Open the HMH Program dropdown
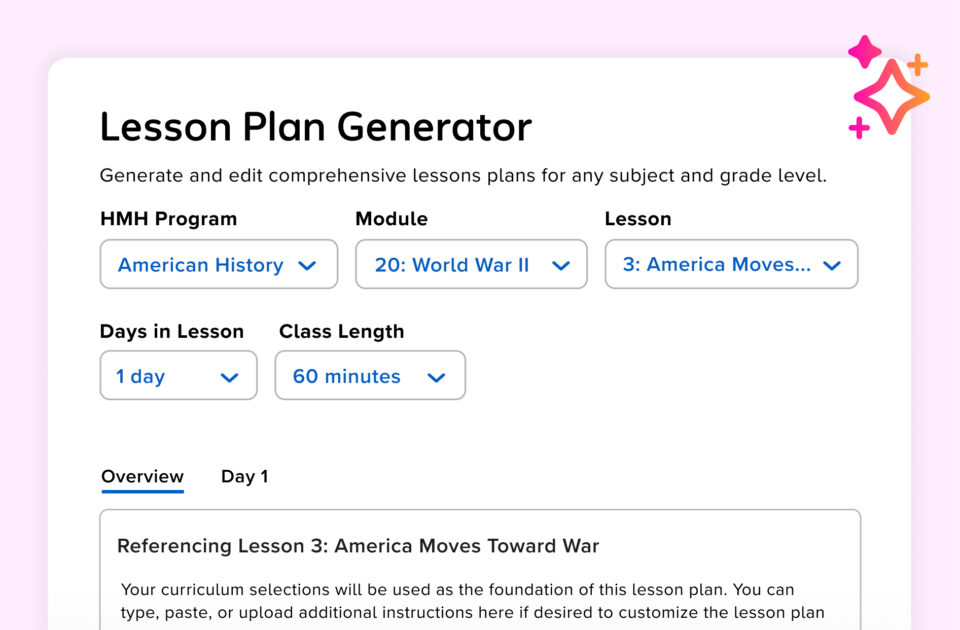The width and height of the screenshot is (960, 630). tap(218, 264)
